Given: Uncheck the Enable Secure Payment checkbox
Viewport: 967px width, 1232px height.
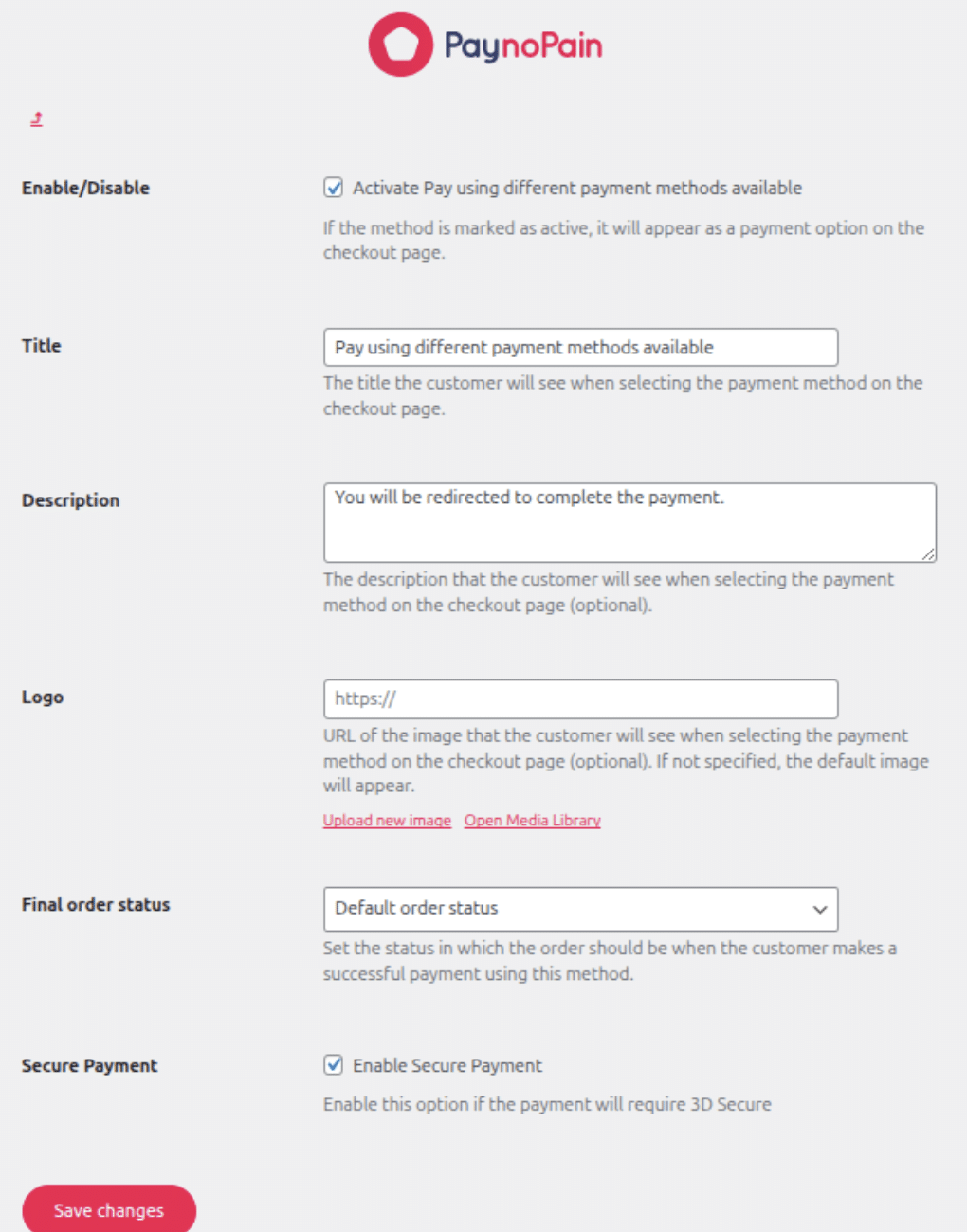Looking at the screenshot, I should 334,1065.
